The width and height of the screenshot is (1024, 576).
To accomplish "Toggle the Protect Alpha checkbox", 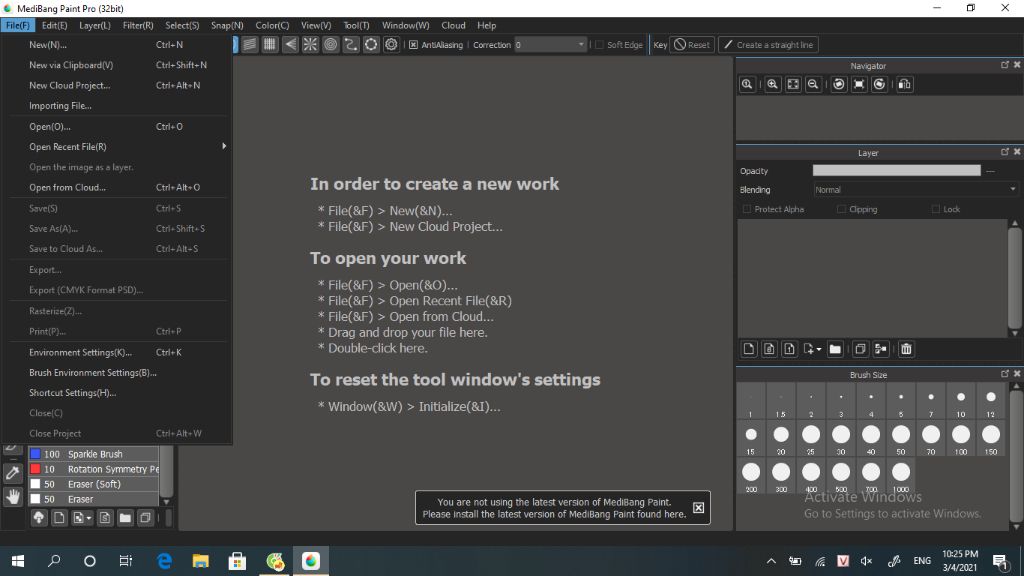I will coord(747,209).
